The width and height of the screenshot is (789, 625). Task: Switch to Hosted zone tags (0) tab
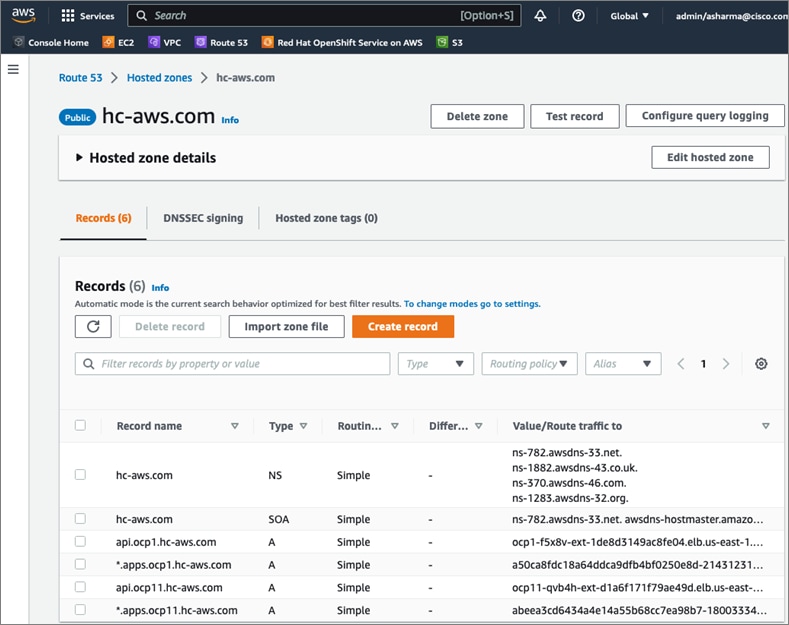[x=326, y=218]
